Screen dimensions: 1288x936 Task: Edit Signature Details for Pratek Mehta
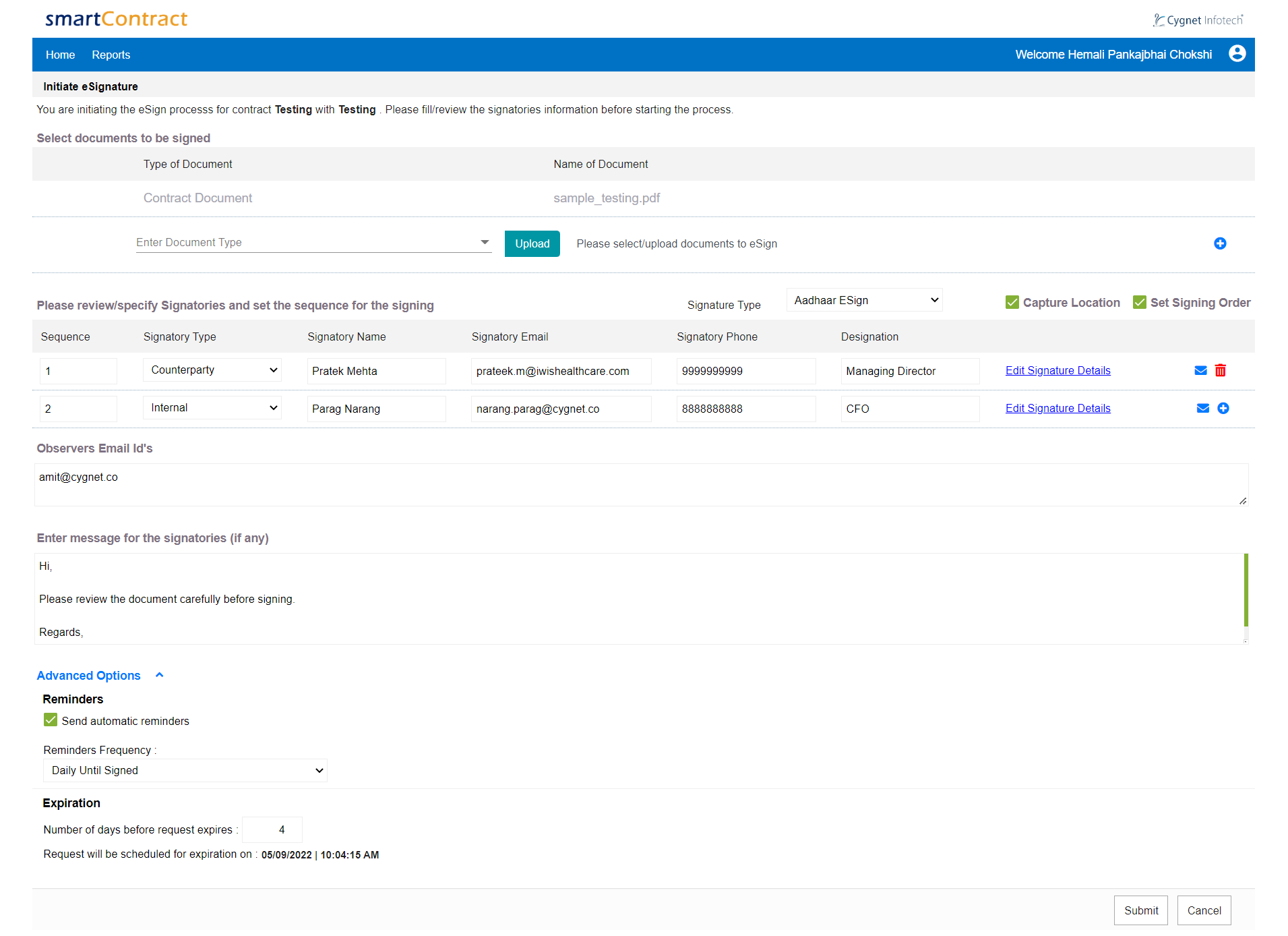1058,370
